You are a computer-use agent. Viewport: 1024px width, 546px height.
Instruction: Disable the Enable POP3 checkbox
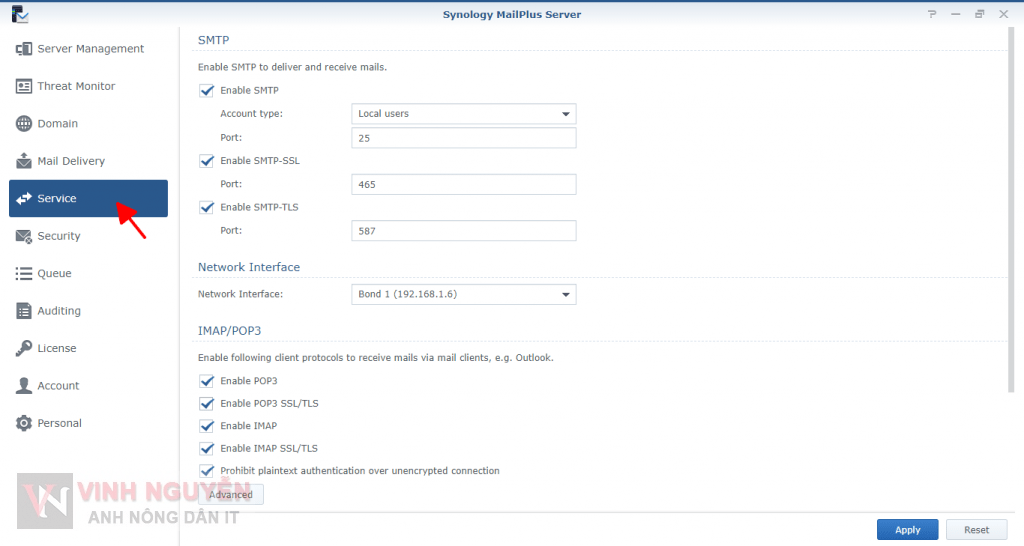[207, 381]
